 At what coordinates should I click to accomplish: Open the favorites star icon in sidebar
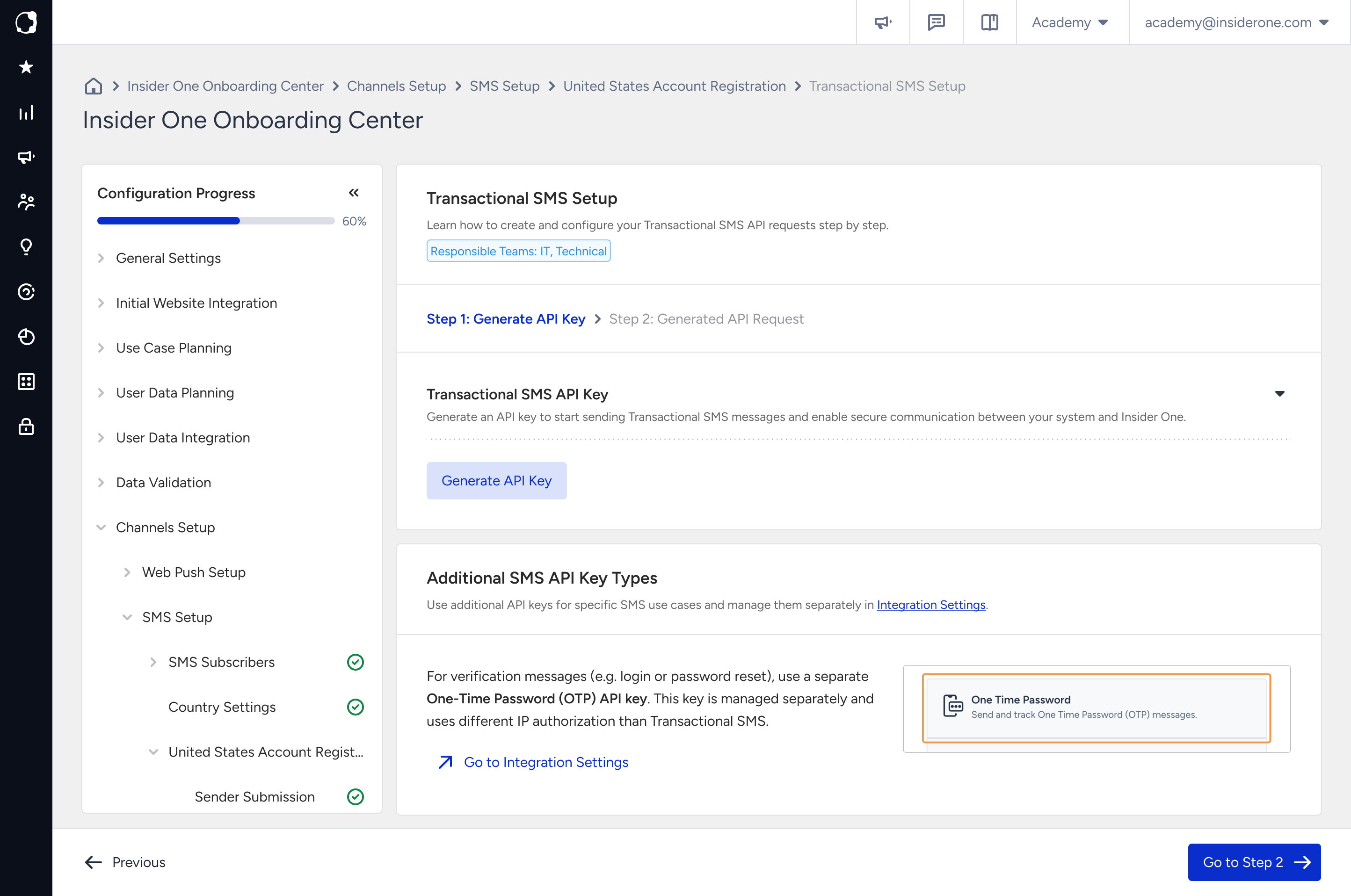[26, 67]
